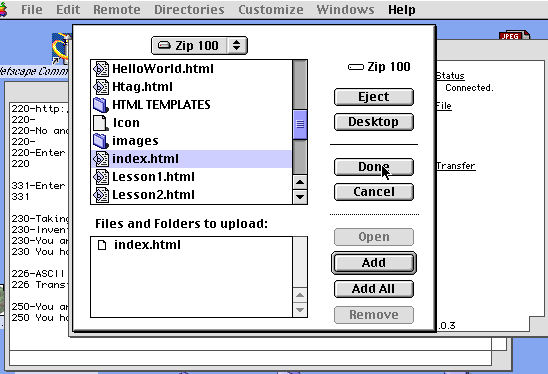The height and width of the screenshot is (374, 548).
Task: Click the Connected. status text
Action: click(x=469, y=88)
